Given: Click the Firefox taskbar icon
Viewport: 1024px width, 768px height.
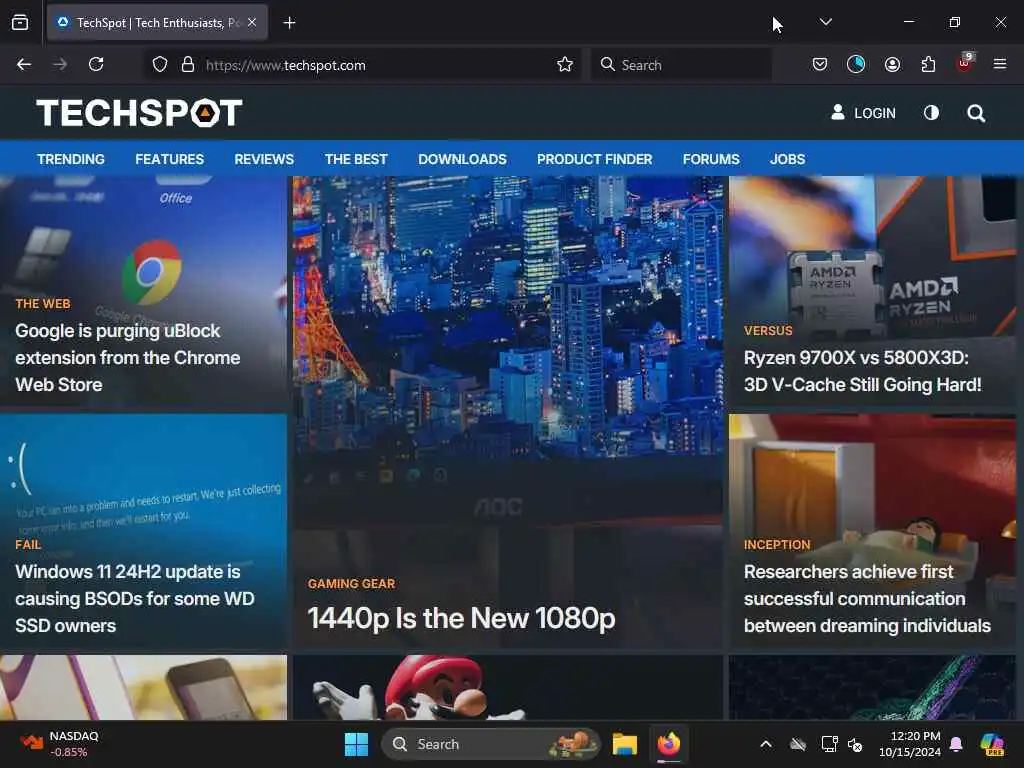Looking at the screenshot, I should coord(668,744).
